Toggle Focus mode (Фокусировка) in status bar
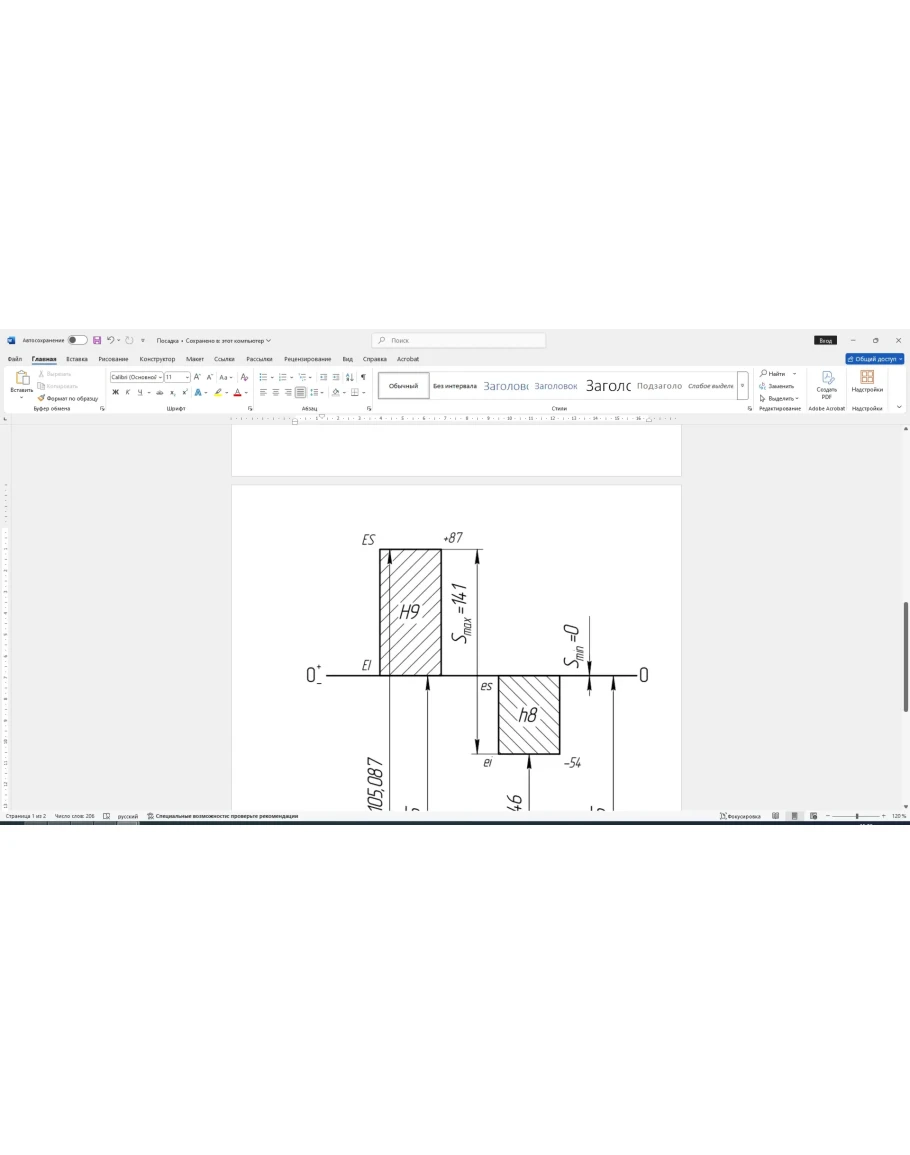Viewport: 910px width, 1155px height. [x=740, y=816]
